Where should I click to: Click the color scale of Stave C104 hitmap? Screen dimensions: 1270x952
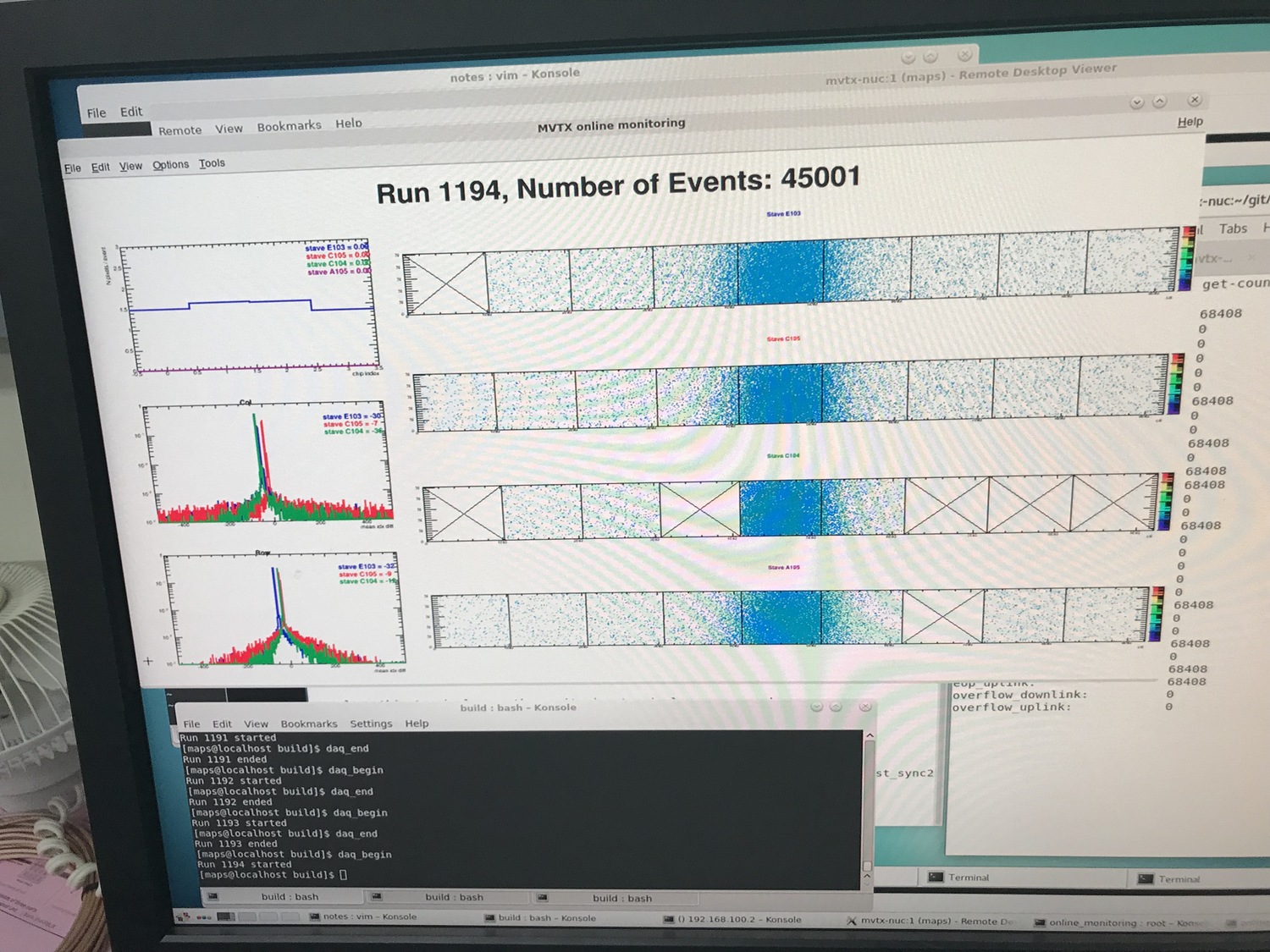(1167, 501)
